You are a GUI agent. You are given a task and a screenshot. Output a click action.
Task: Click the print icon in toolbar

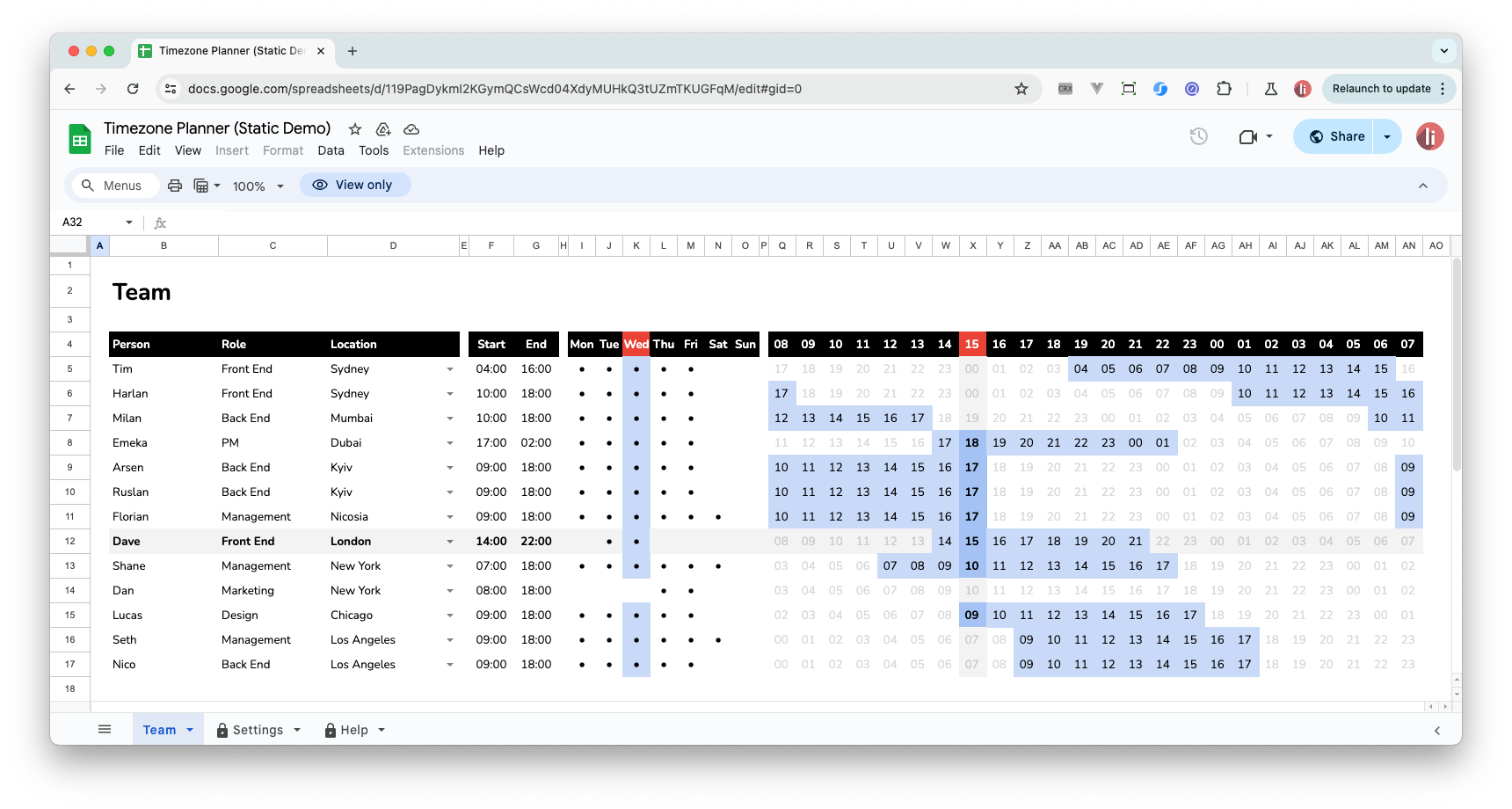(175, 186)
